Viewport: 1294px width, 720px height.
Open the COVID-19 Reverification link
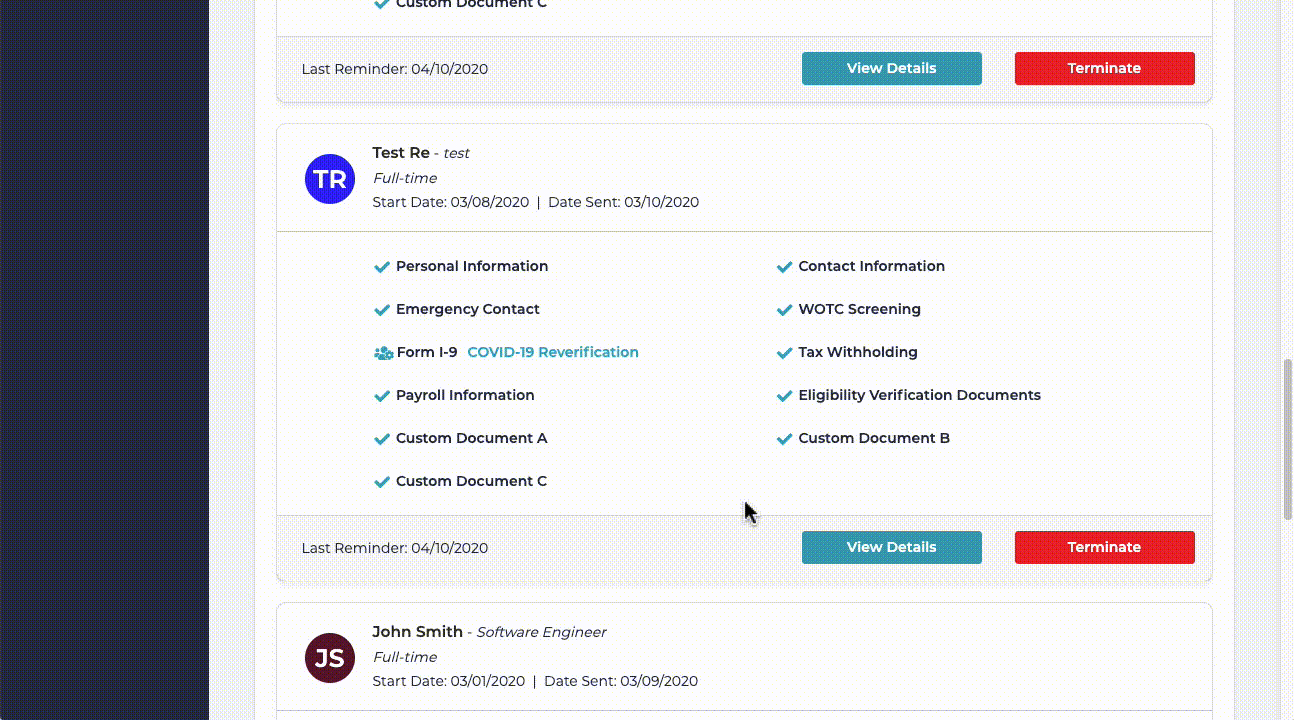click(x=553, y=352)
